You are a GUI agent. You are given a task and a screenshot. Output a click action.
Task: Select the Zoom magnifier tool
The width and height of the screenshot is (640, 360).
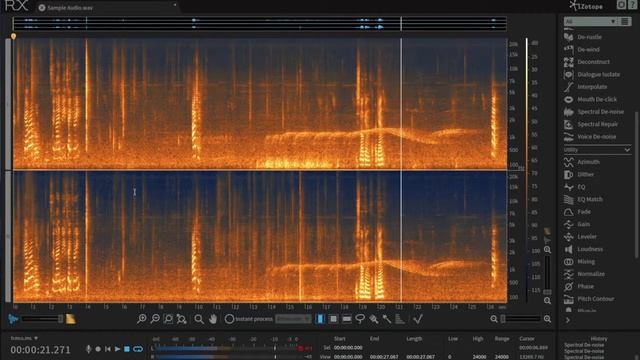point(199,319)
